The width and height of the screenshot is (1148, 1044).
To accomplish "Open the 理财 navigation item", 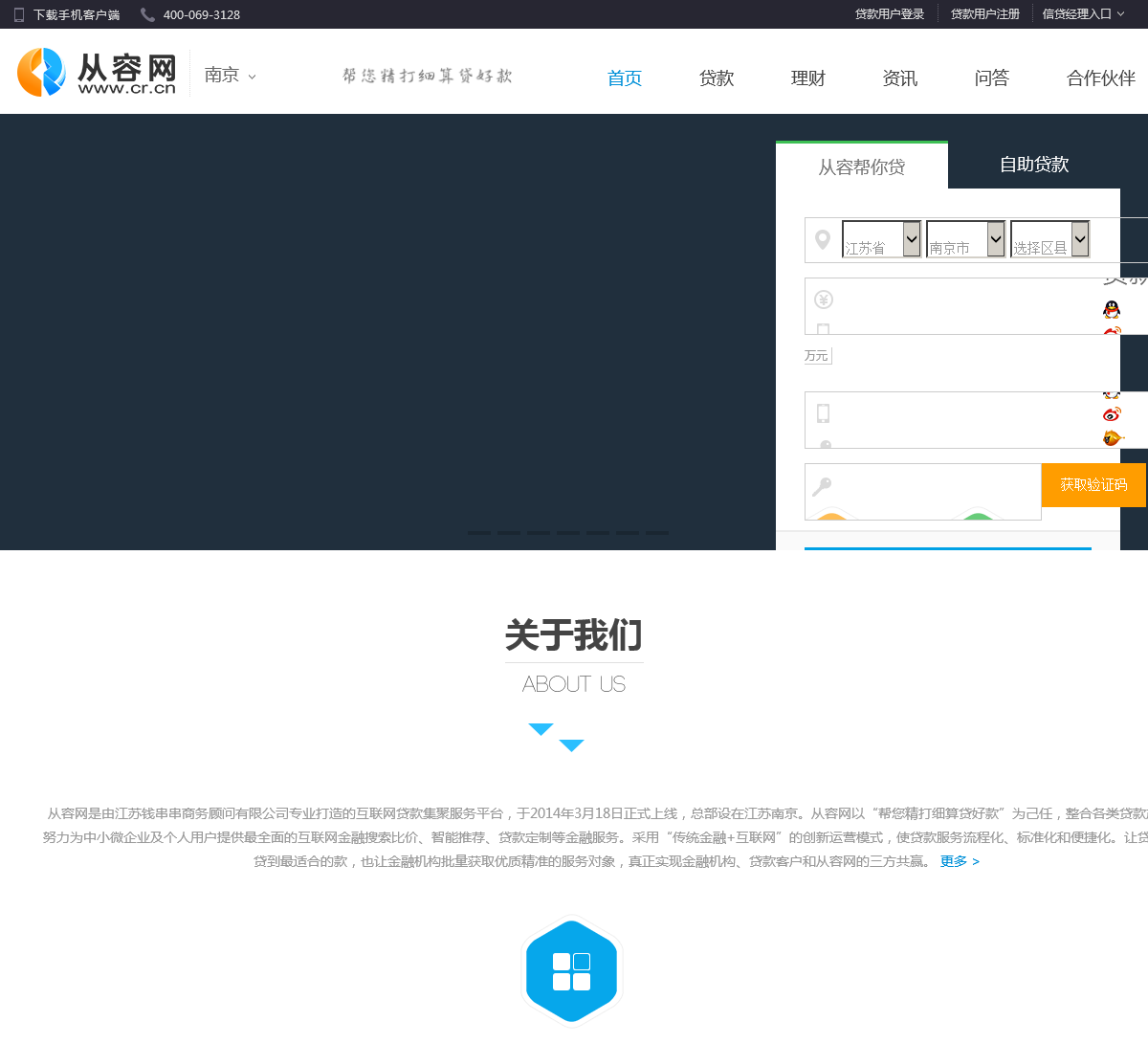I will coord(808,78).
